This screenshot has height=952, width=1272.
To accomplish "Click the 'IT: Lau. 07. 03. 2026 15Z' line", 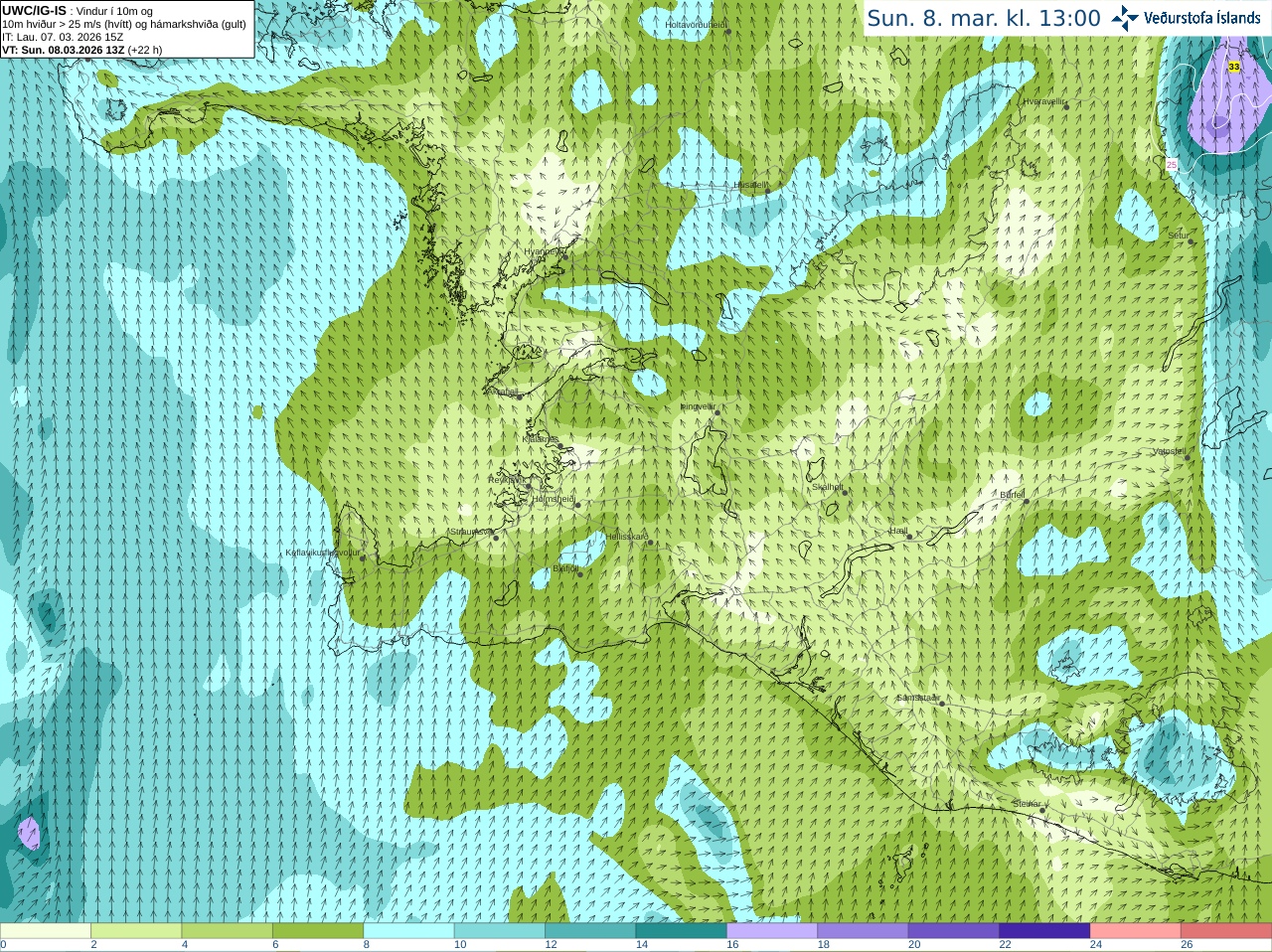I will point(63,37).
